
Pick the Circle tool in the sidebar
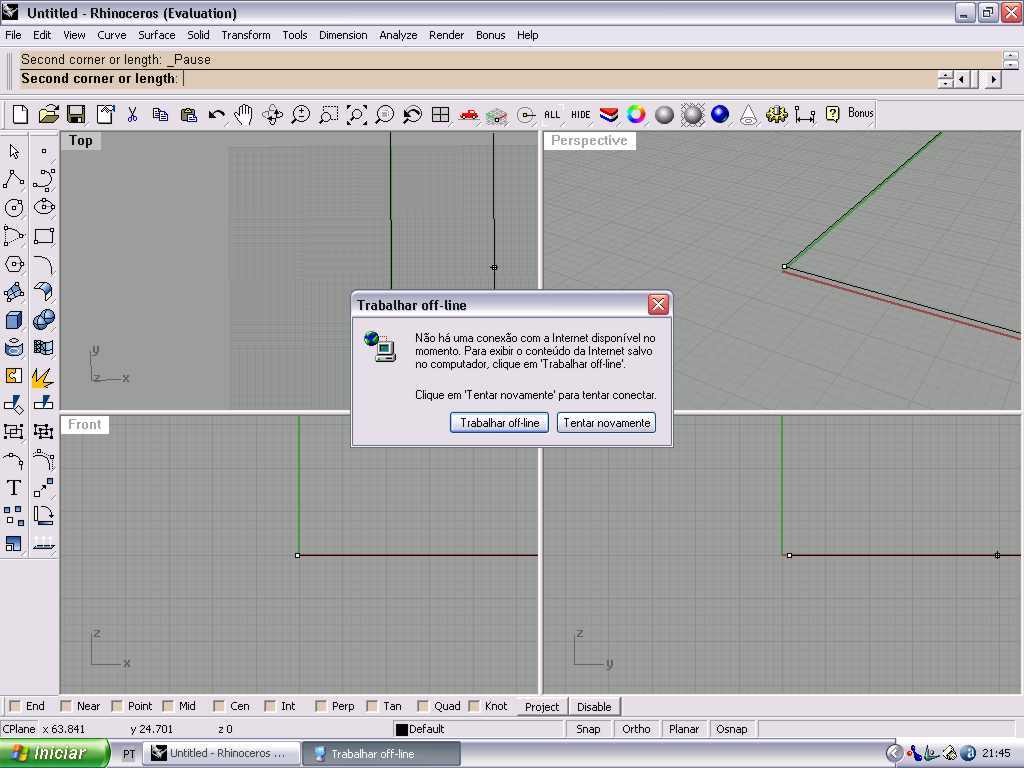tap(14, 208)
